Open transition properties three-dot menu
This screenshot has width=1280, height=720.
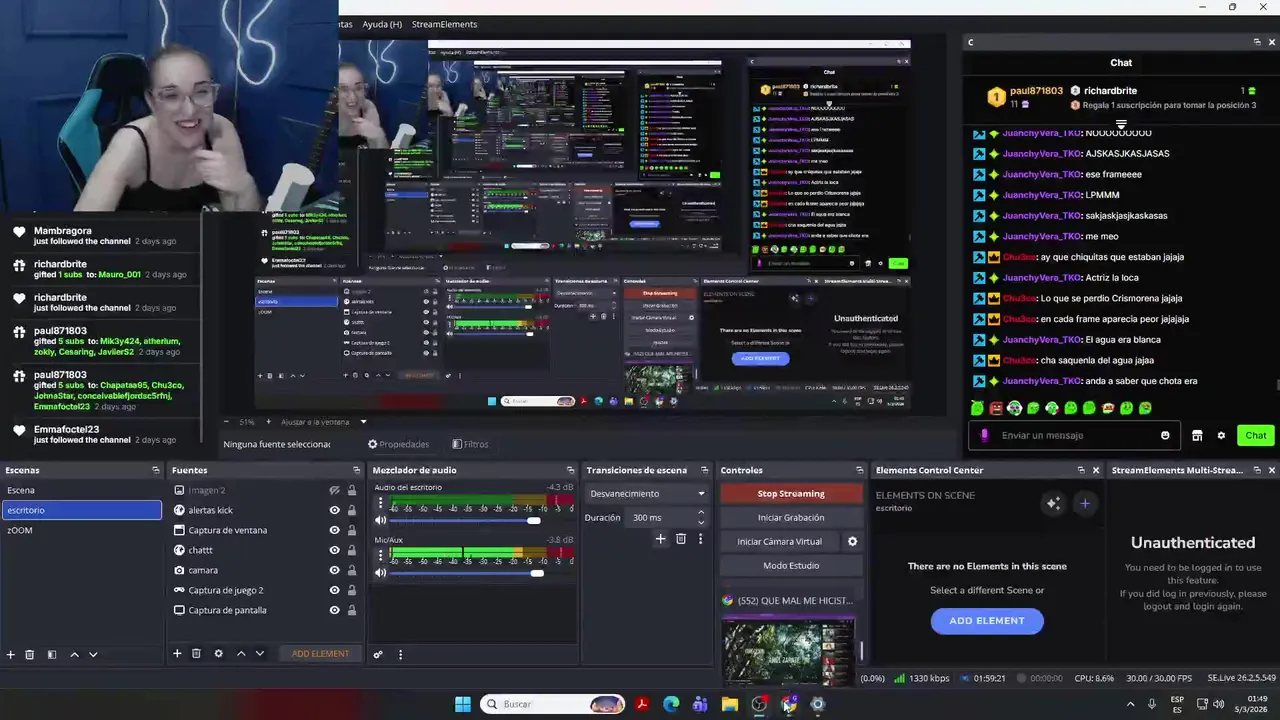pyautogui.click(x=700, y=539)
